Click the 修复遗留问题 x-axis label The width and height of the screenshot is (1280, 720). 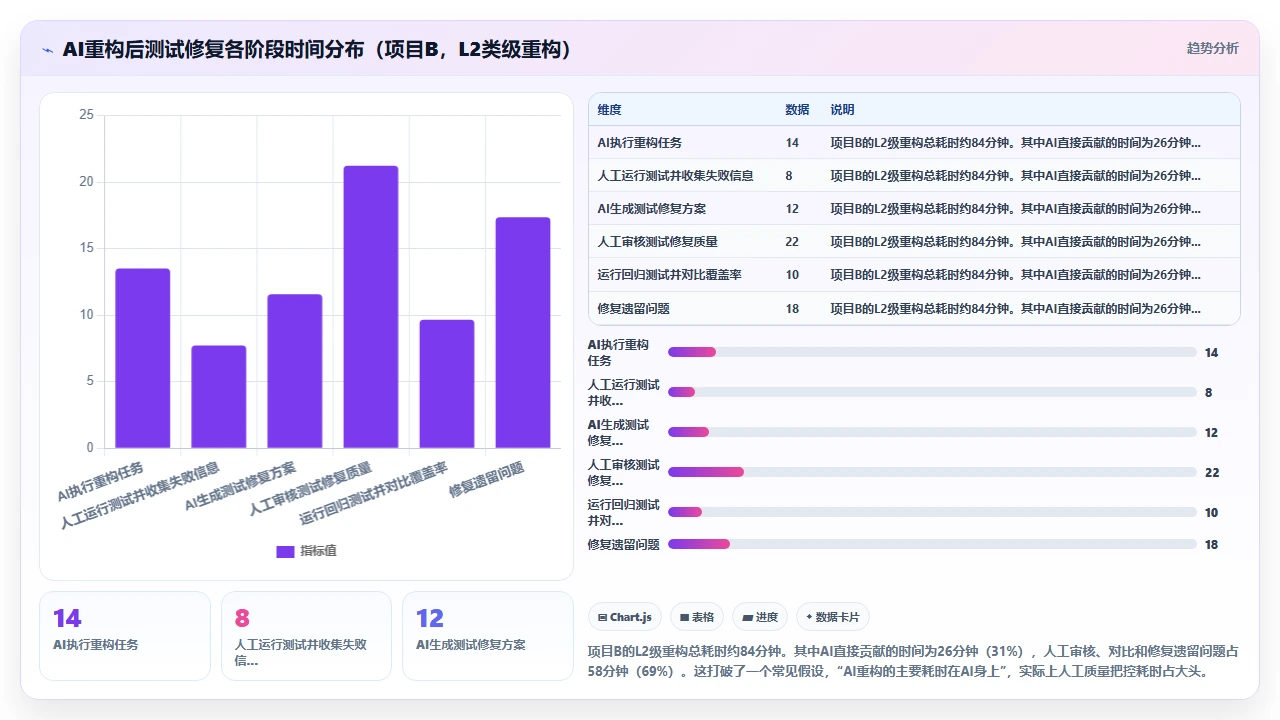click(x=487, y=479)
